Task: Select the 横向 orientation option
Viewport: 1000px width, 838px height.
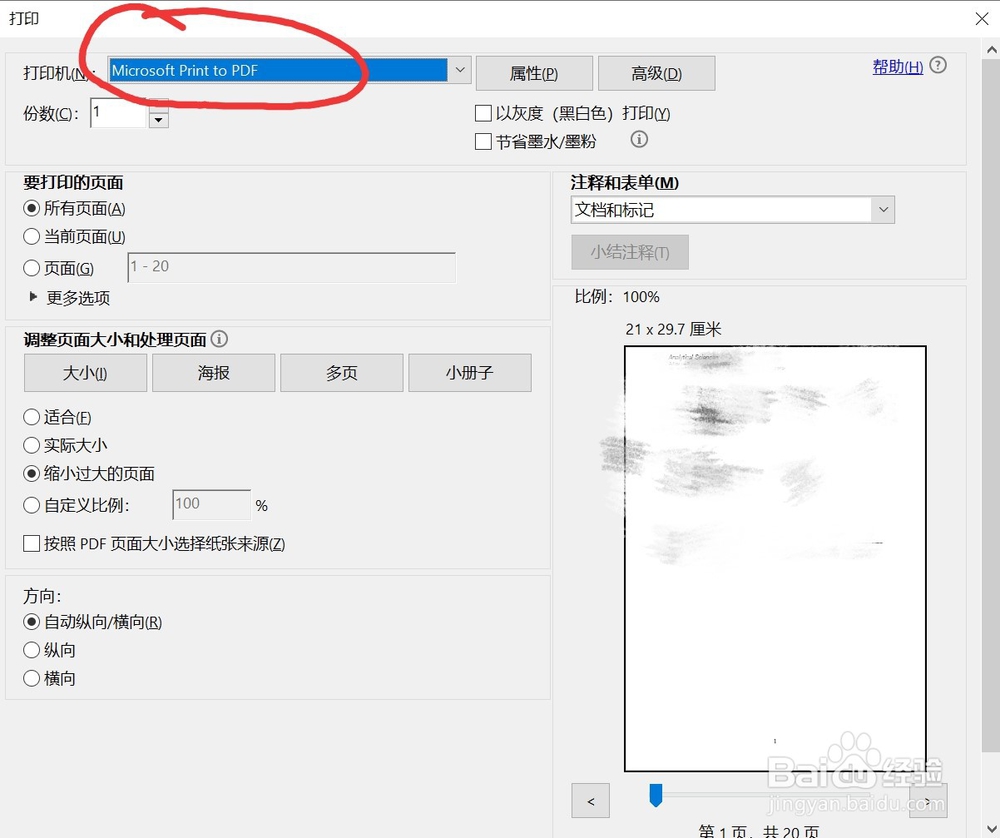Action: pos(31,678)
